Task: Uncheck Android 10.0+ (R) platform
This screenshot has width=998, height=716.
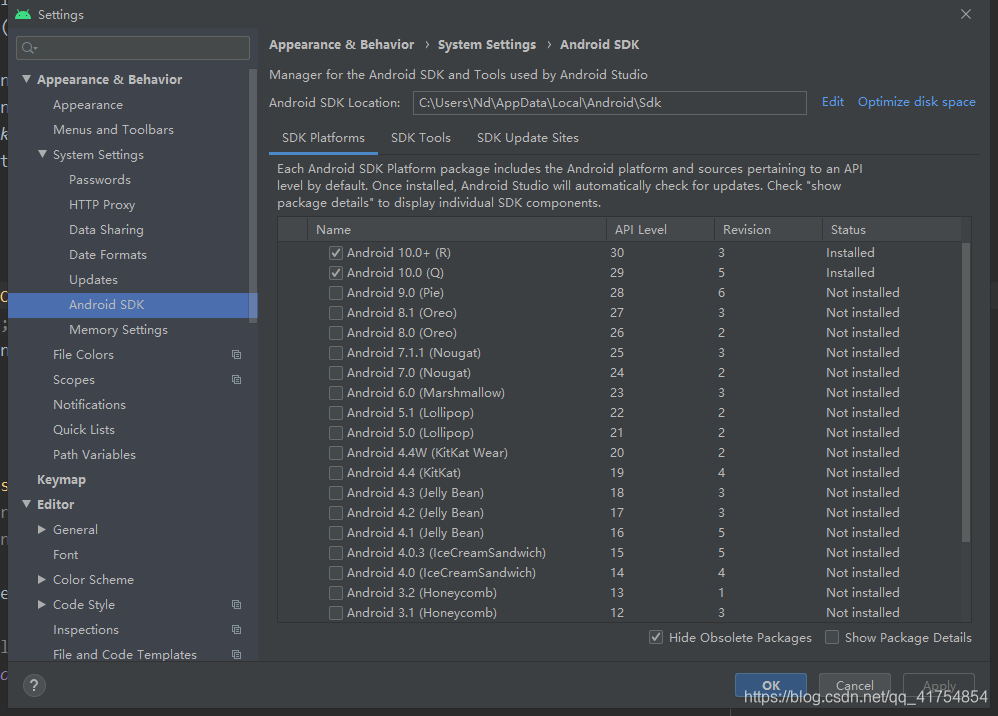Action: pyautogui.click(x=336, y=253)
